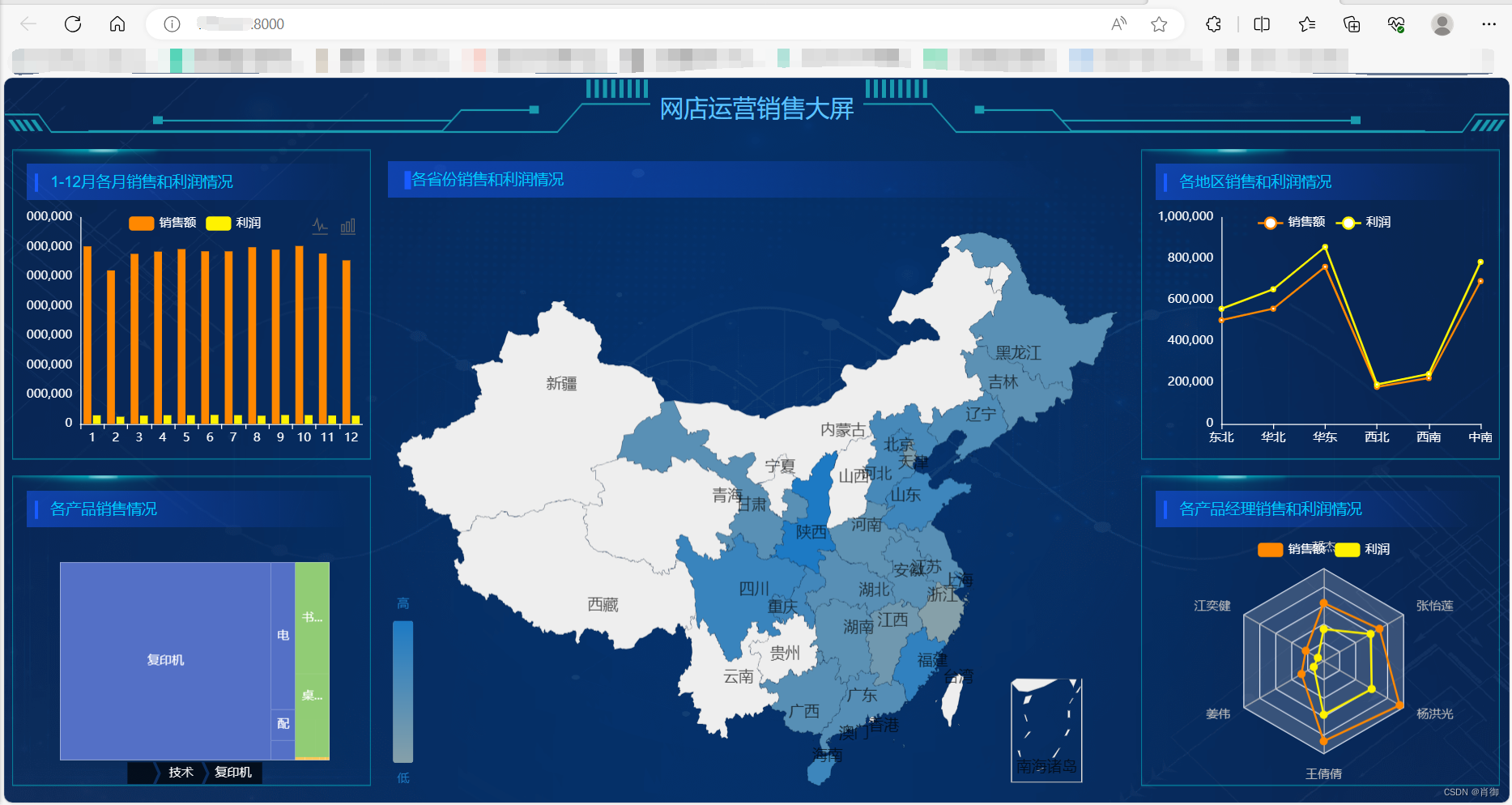Add this page to favorites
The image size is (1512, 805).
(1159, 24)
